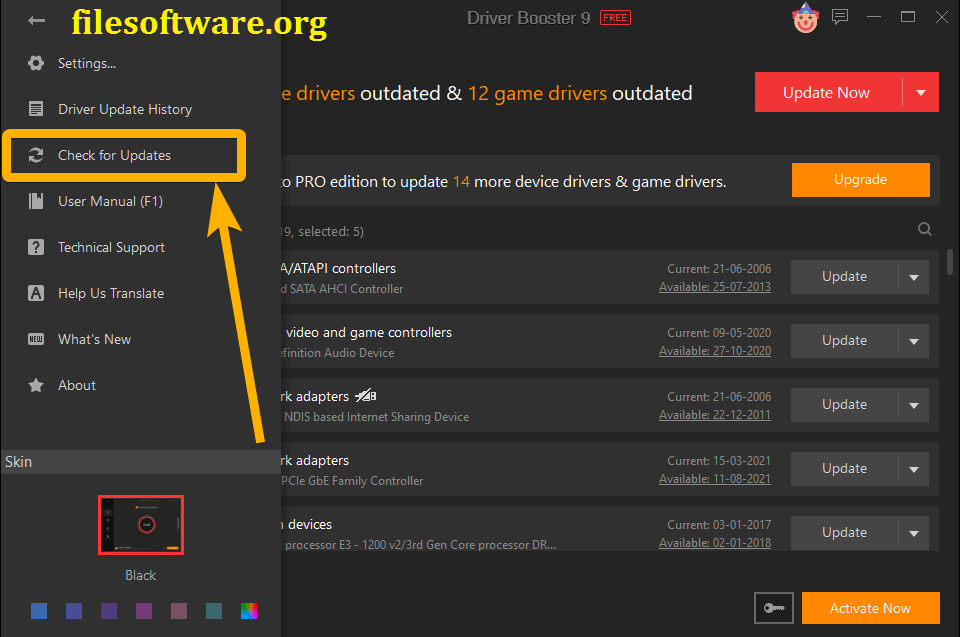The width and height of the screenshot is (960, 637).
Task: Select Check for Updates
Action: pyautogui.click(x=114, y=155)
